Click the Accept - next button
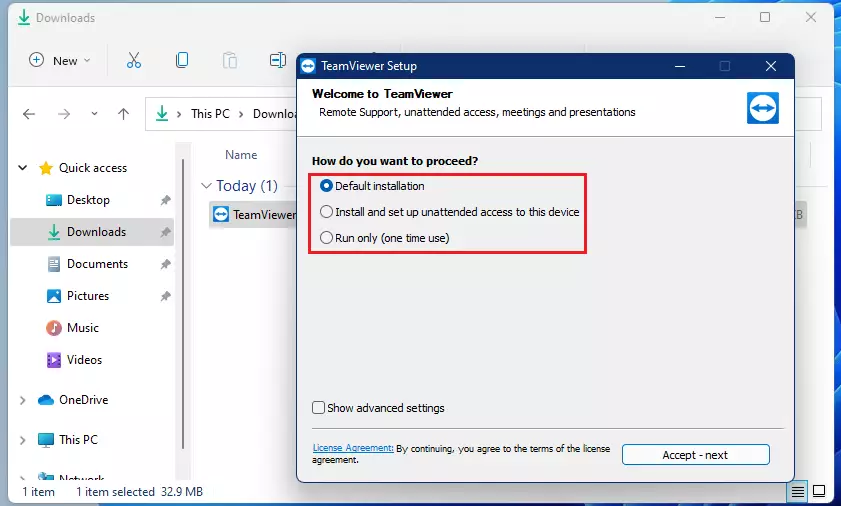The image size is (841, 506). point(696,455)
